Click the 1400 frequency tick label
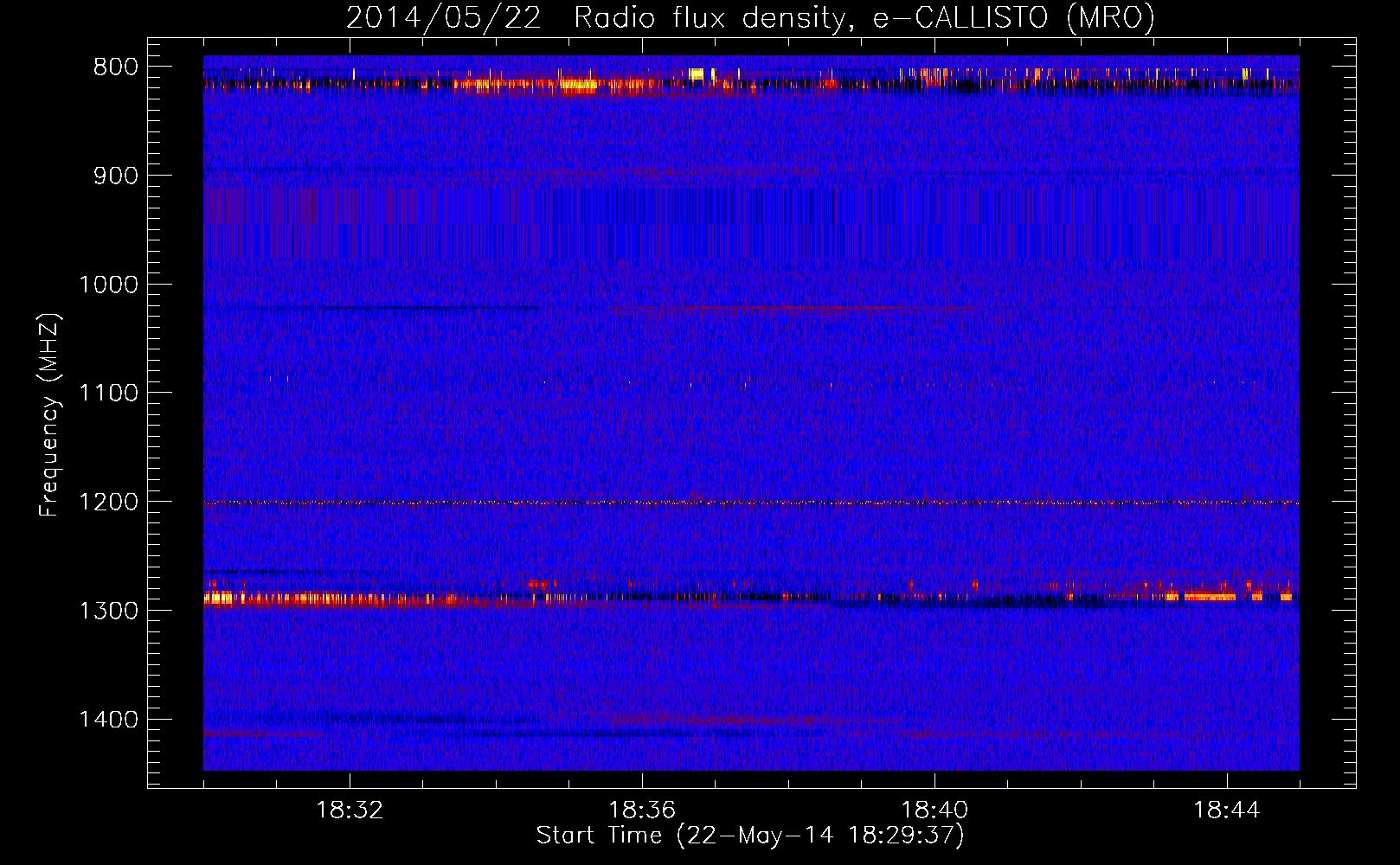This screenshot has height=865, width=1400. click(x=109, y=720)
